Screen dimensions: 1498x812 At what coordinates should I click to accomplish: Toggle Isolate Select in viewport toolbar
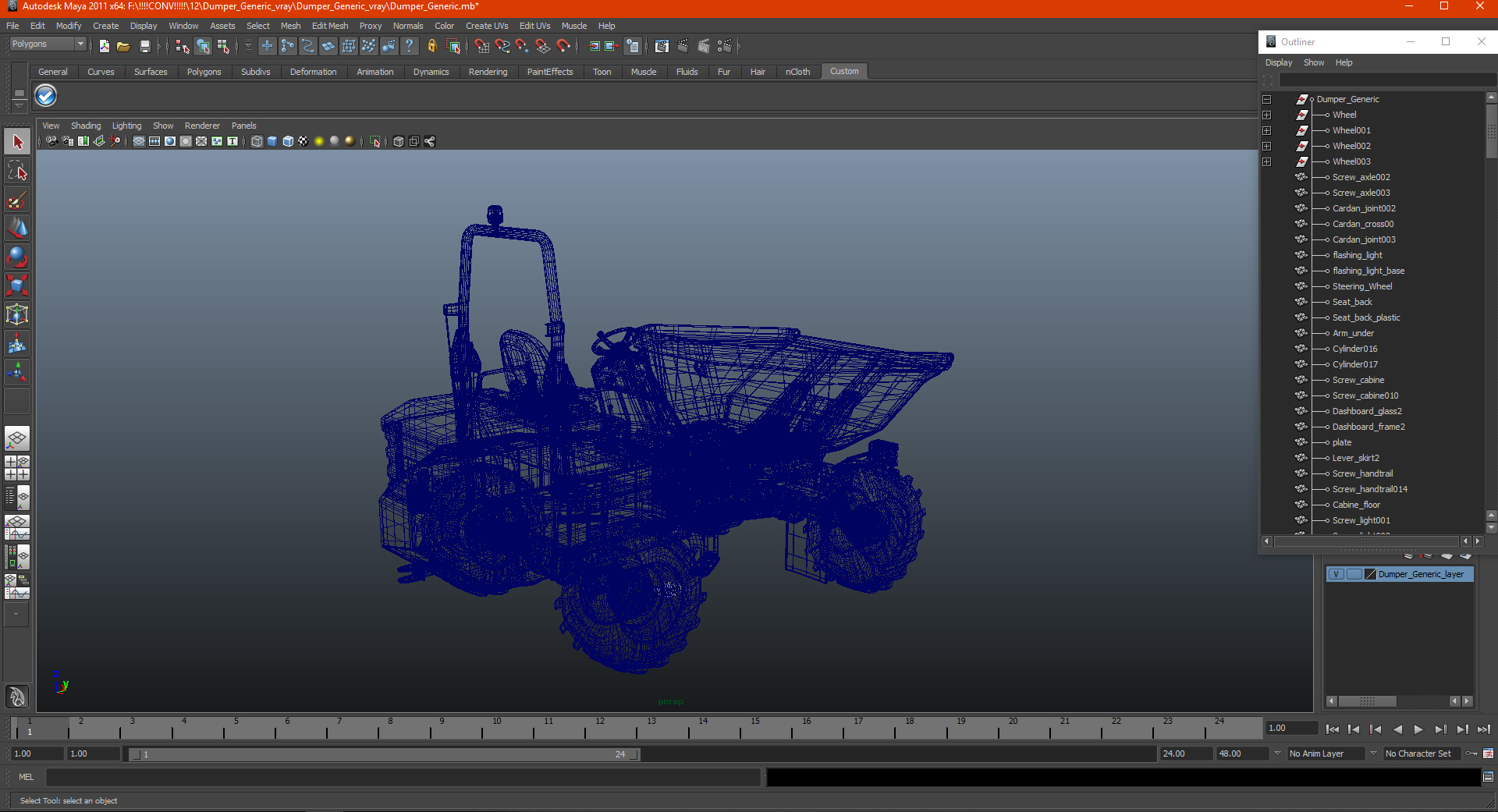click(375, 141)
